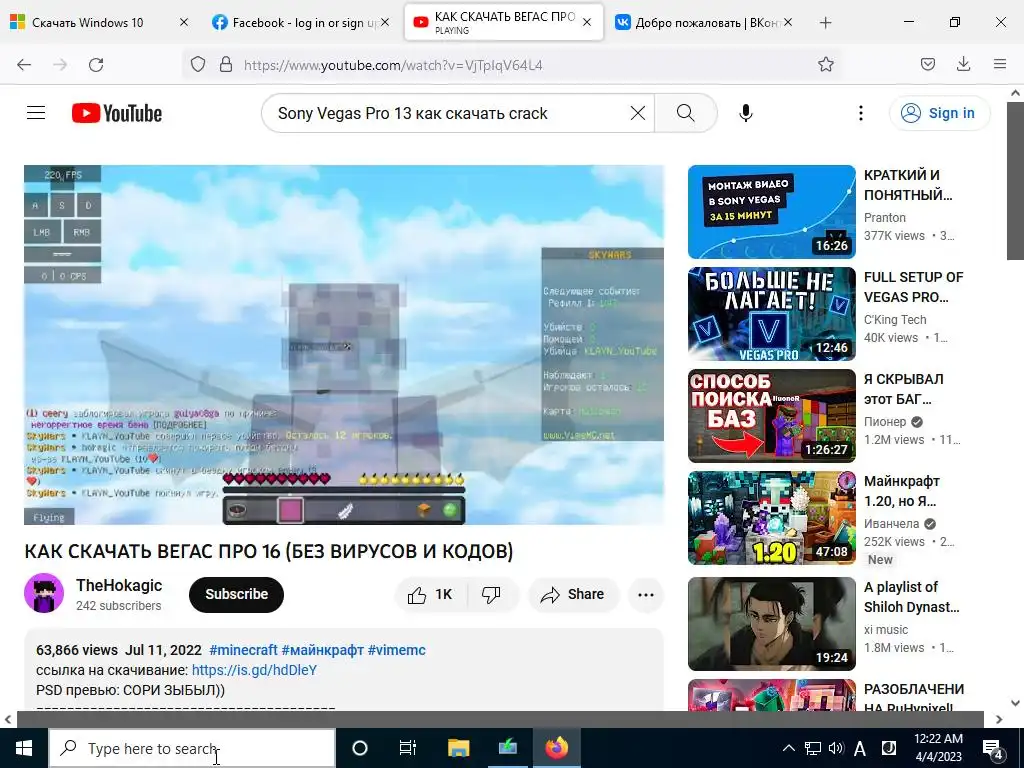Open Pocket save icon in toolbar
Screen dimensions: 1024x768
[x=927, y=64]
